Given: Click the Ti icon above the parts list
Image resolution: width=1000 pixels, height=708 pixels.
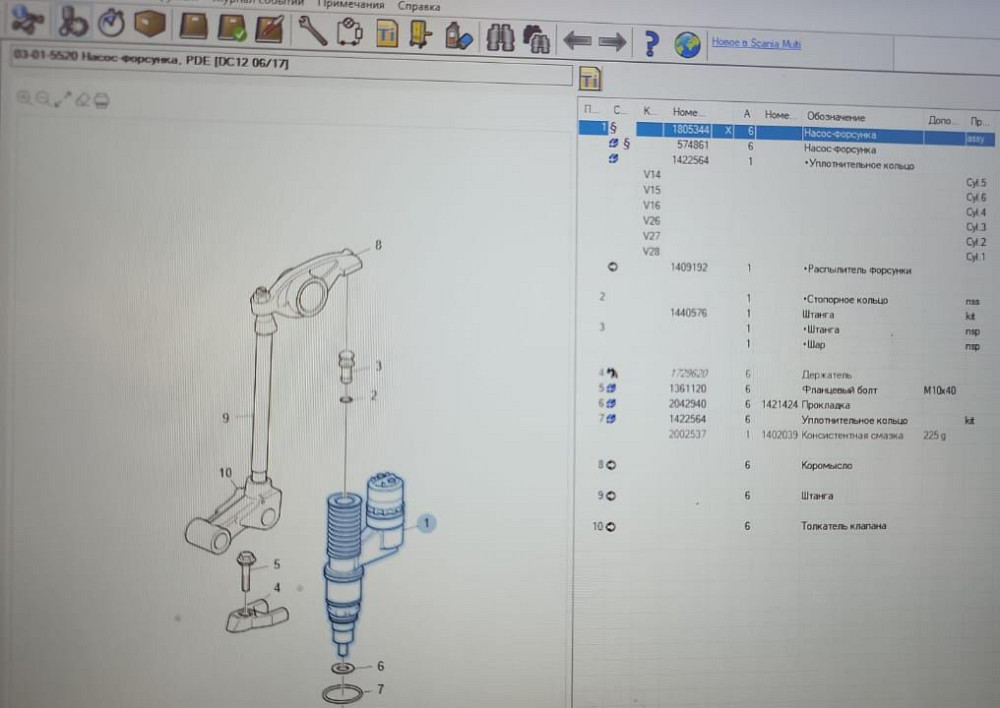Looking at the screenshot, I should click(x=590, y=79).
